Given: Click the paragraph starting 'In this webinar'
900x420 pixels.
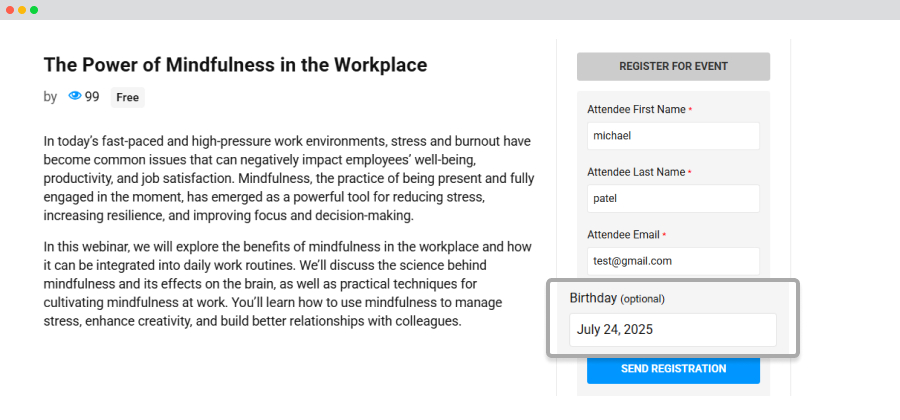Looking at the screenshot, I should coord(288,284).
